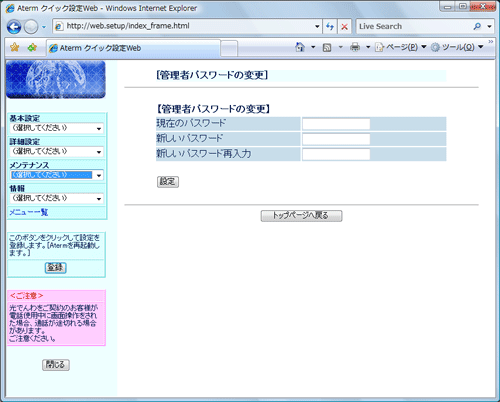The width and height of the screenshot is (500, 402).
Task: Expand the command bar overflow chevron
Action: [x=490, y=42]
